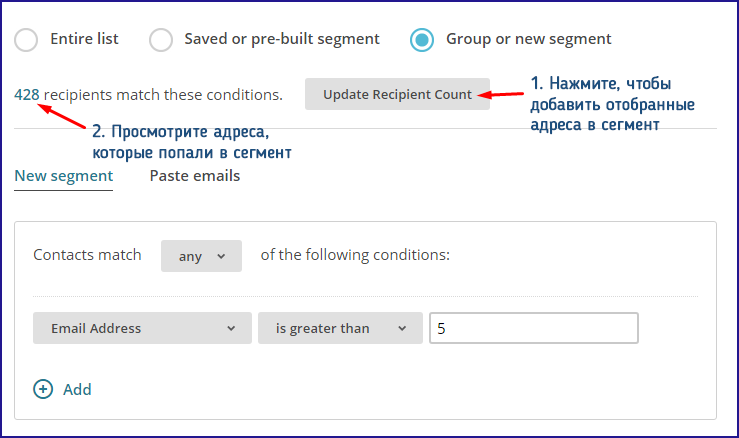This screenshot has height=438, width=739.
Task: Open the 'any' match type dropdown
Action: tap(201, 256)
